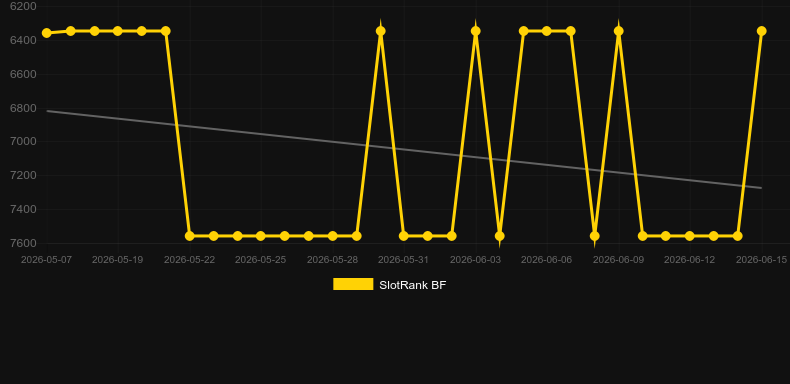Click the 2026-06-09 x-axis label
This screenshot has width=790, height=384.
click(619, 260)
